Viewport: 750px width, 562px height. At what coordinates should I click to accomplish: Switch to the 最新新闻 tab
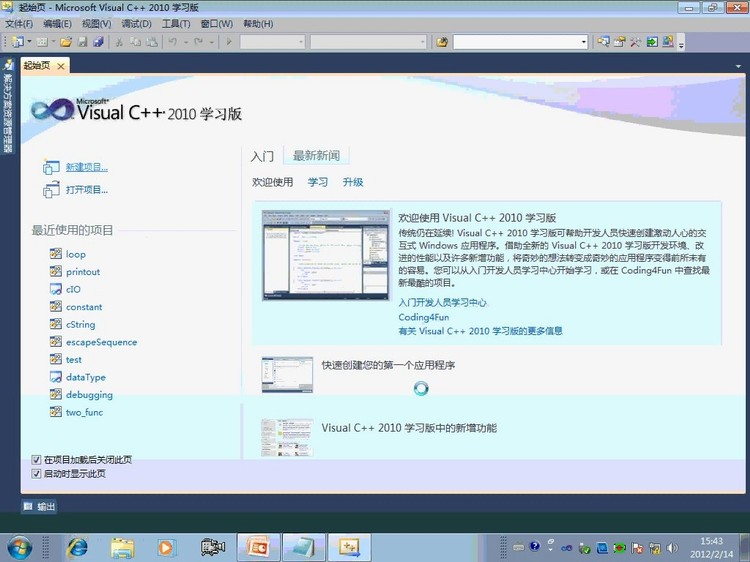click(x=316, y=155)
